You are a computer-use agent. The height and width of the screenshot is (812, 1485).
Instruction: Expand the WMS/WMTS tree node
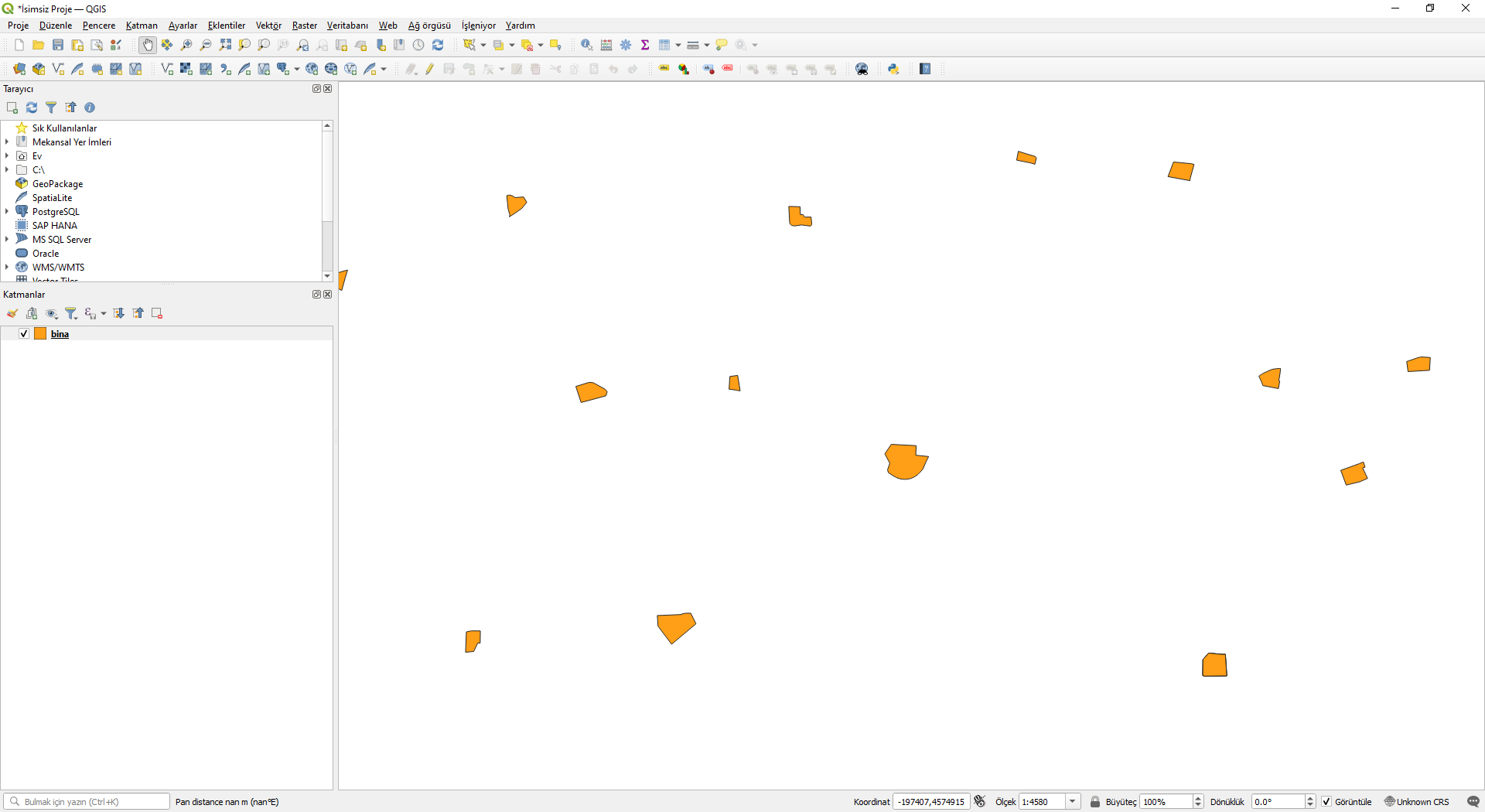7,267
